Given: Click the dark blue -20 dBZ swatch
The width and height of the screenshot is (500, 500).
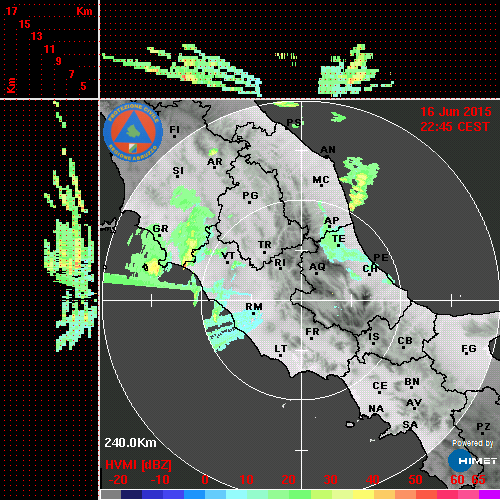Looking at the screenshot, I should 132,494.
